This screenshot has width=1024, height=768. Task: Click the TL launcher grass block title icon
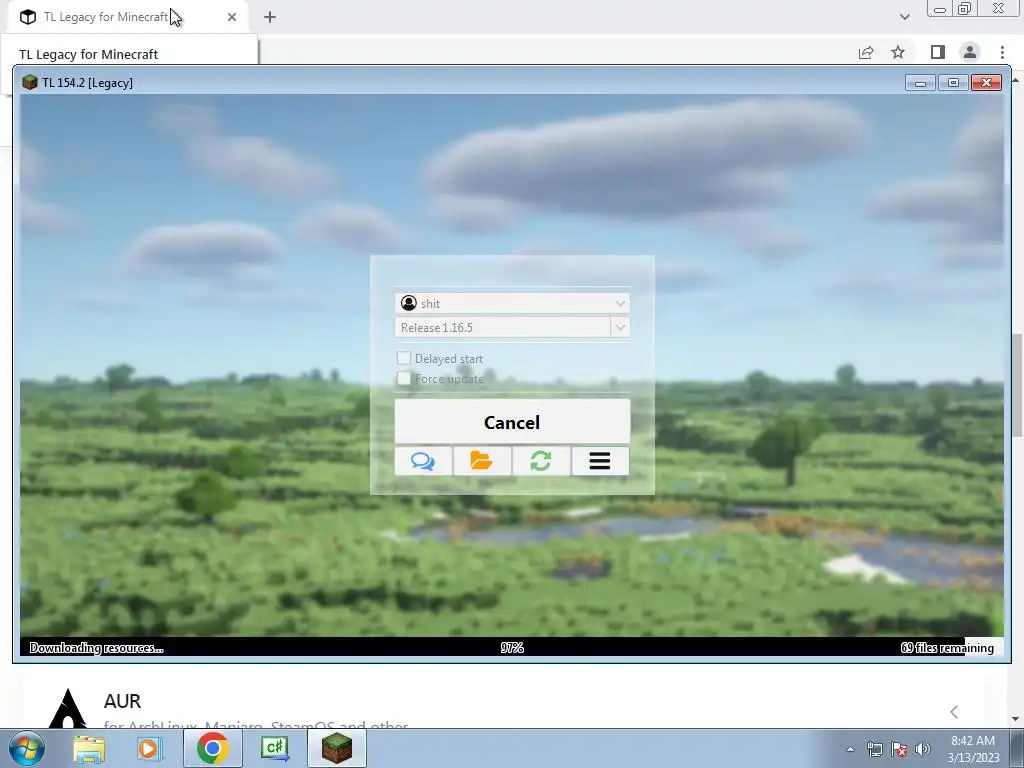(29, 82)
